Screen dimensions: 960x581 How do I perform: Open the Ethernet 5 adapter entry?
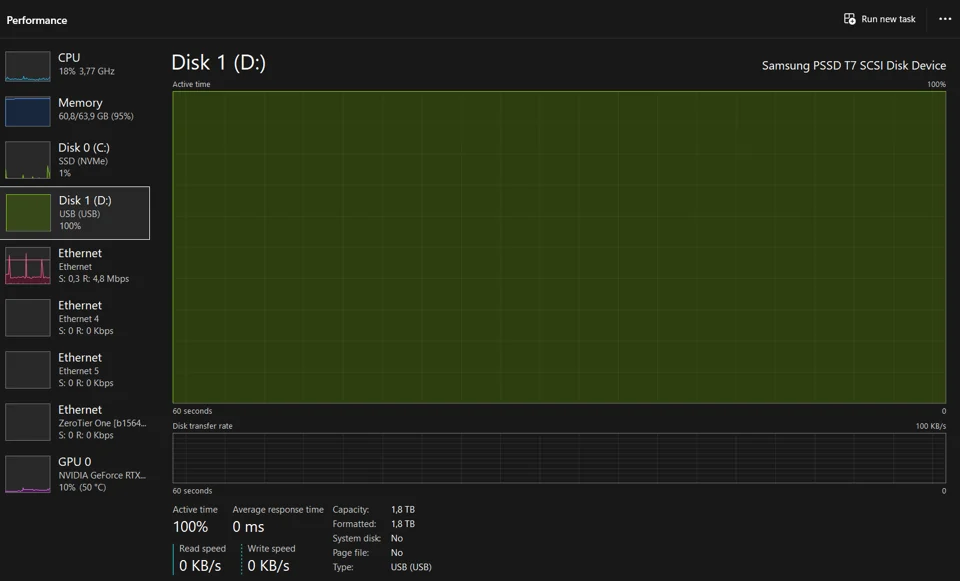[75, 369]
